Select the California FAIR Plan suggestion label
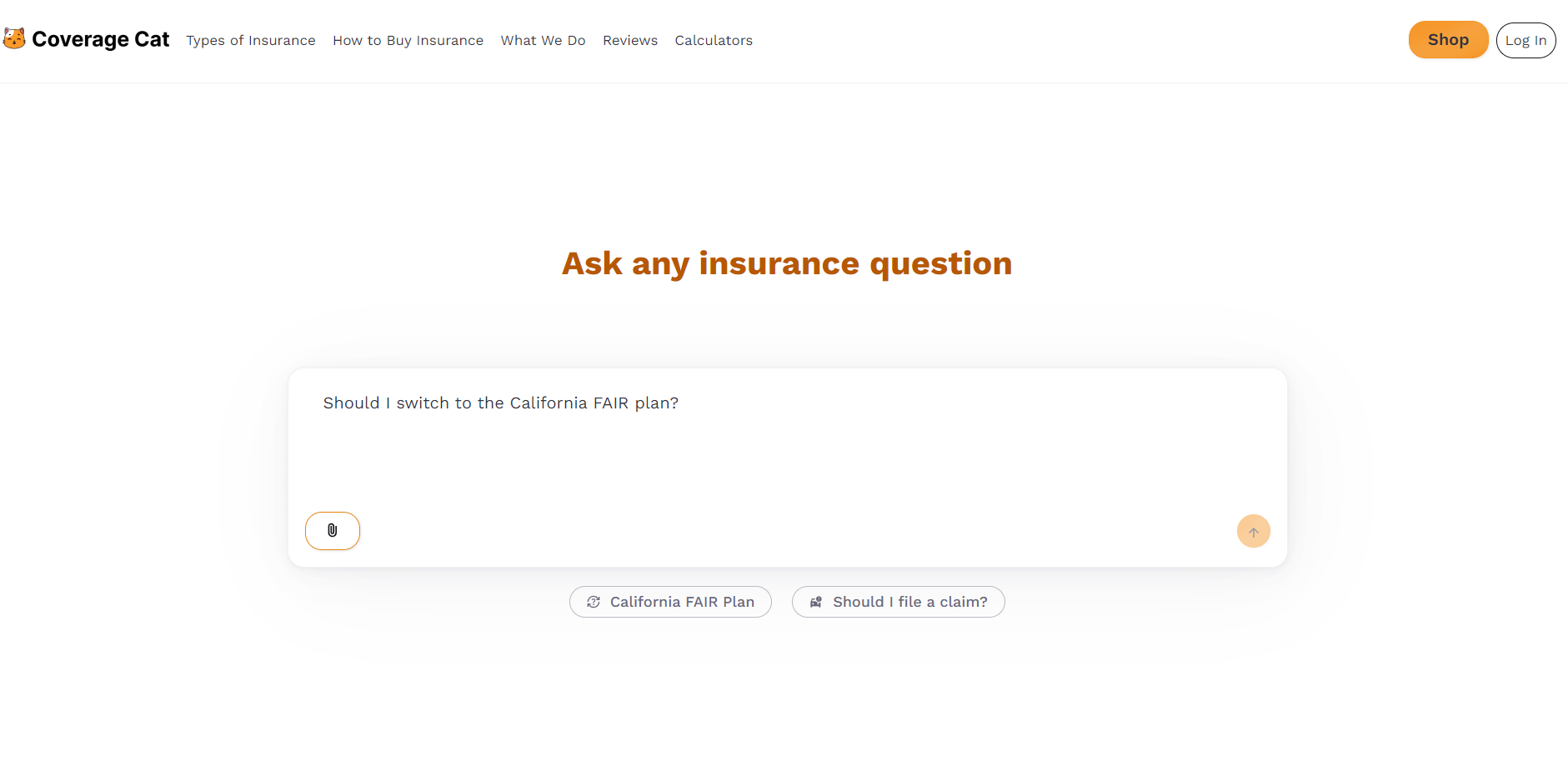Viewport: 1568px width, 766px height. 682,602
